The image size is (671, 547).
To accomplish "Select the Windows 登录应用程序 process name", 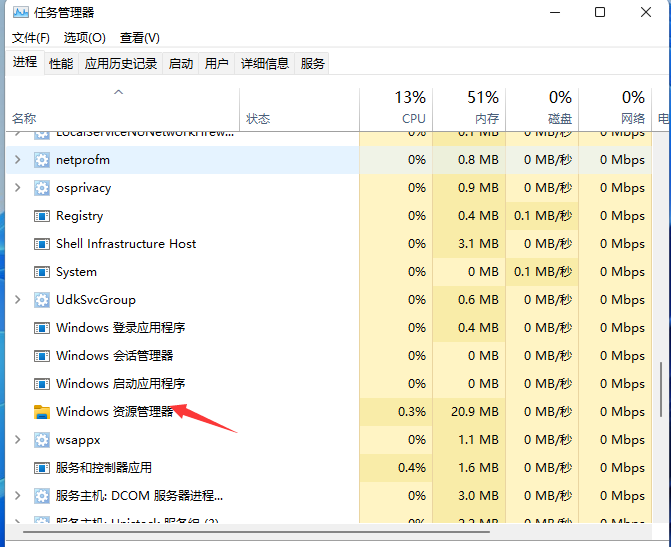I will click(x=120, y=328).
